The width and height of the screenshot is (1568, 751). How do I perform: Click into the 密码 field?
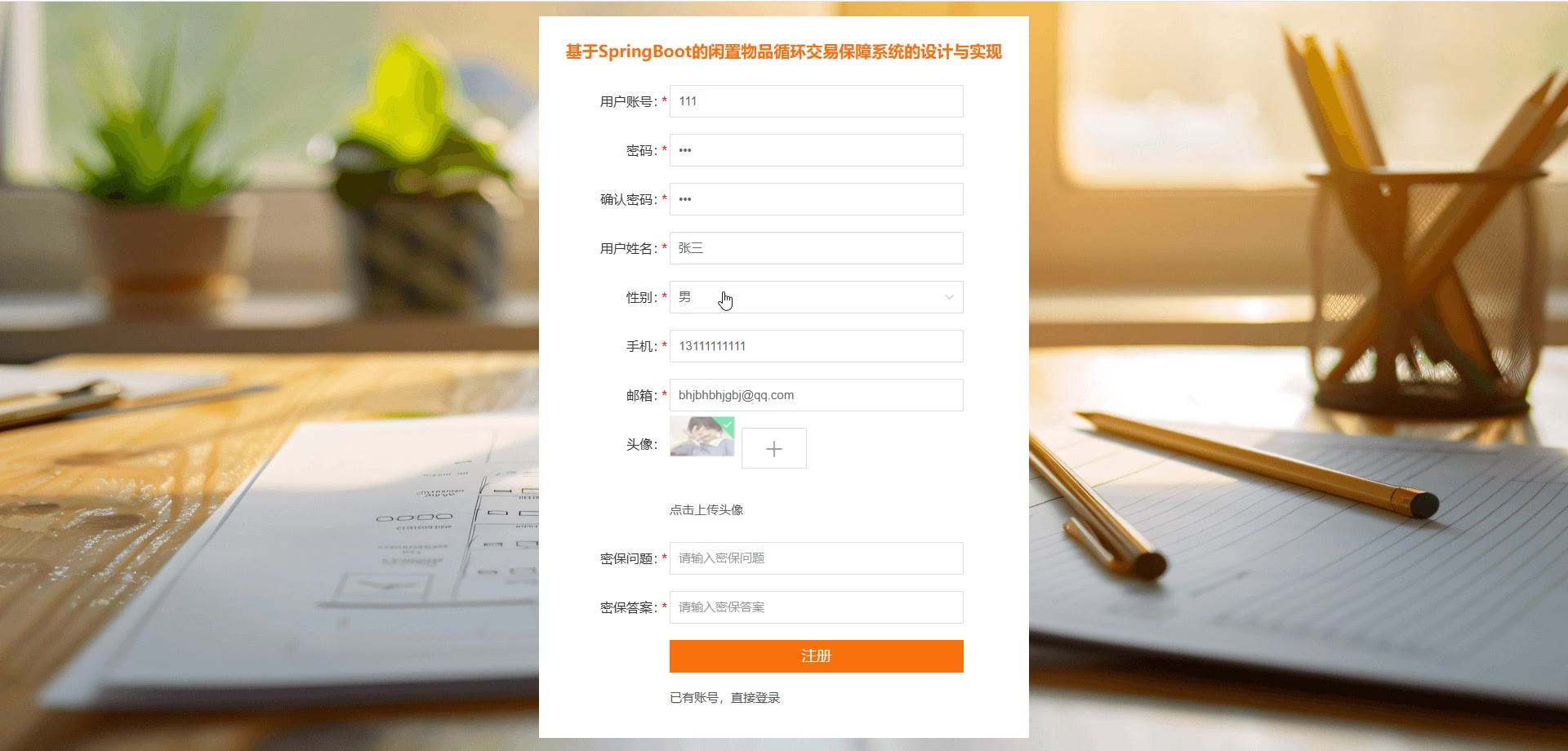[817, 150]
